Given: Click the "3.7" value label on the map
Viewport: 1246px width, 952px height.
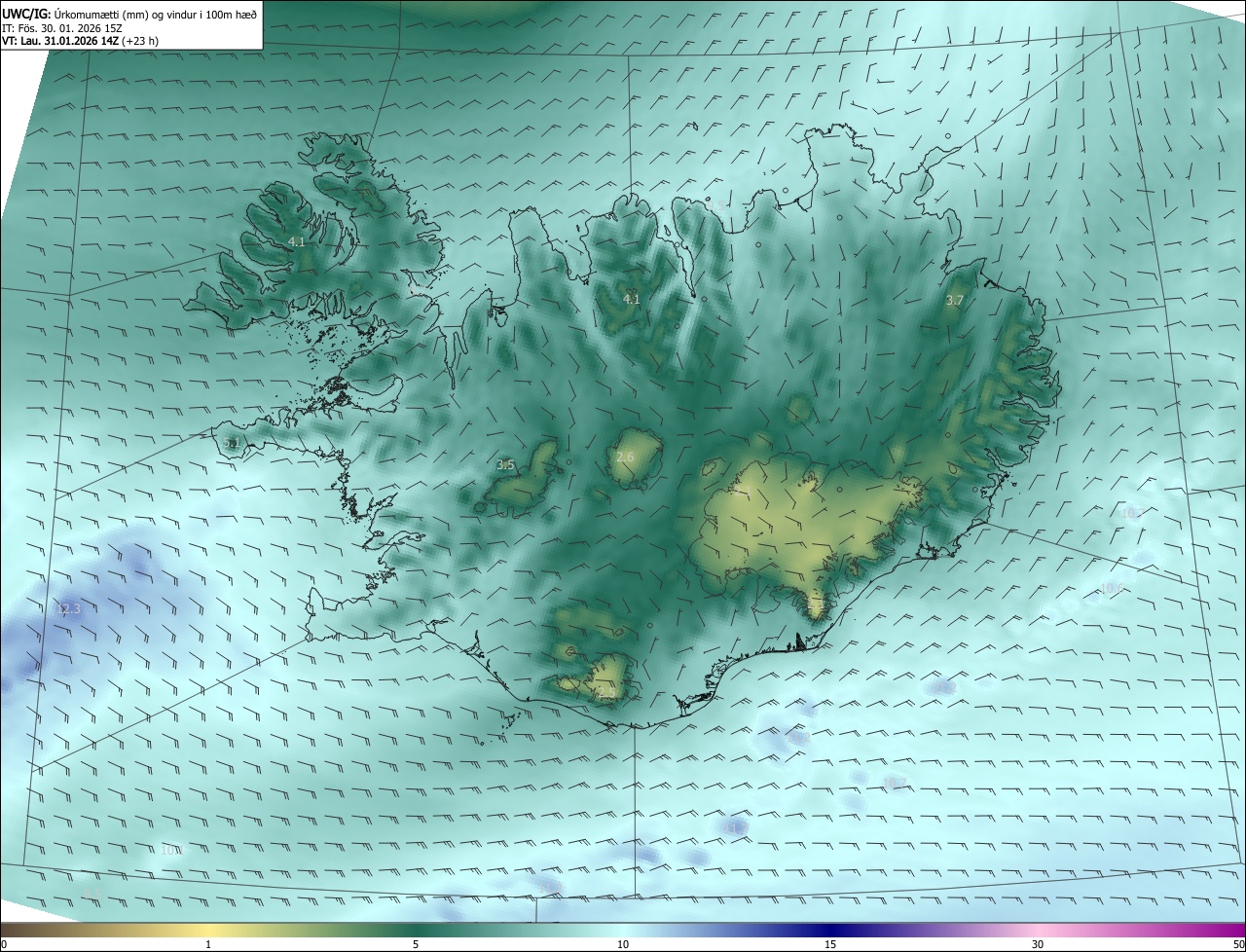Looking at the screenshot, I should tap(954, 301).
